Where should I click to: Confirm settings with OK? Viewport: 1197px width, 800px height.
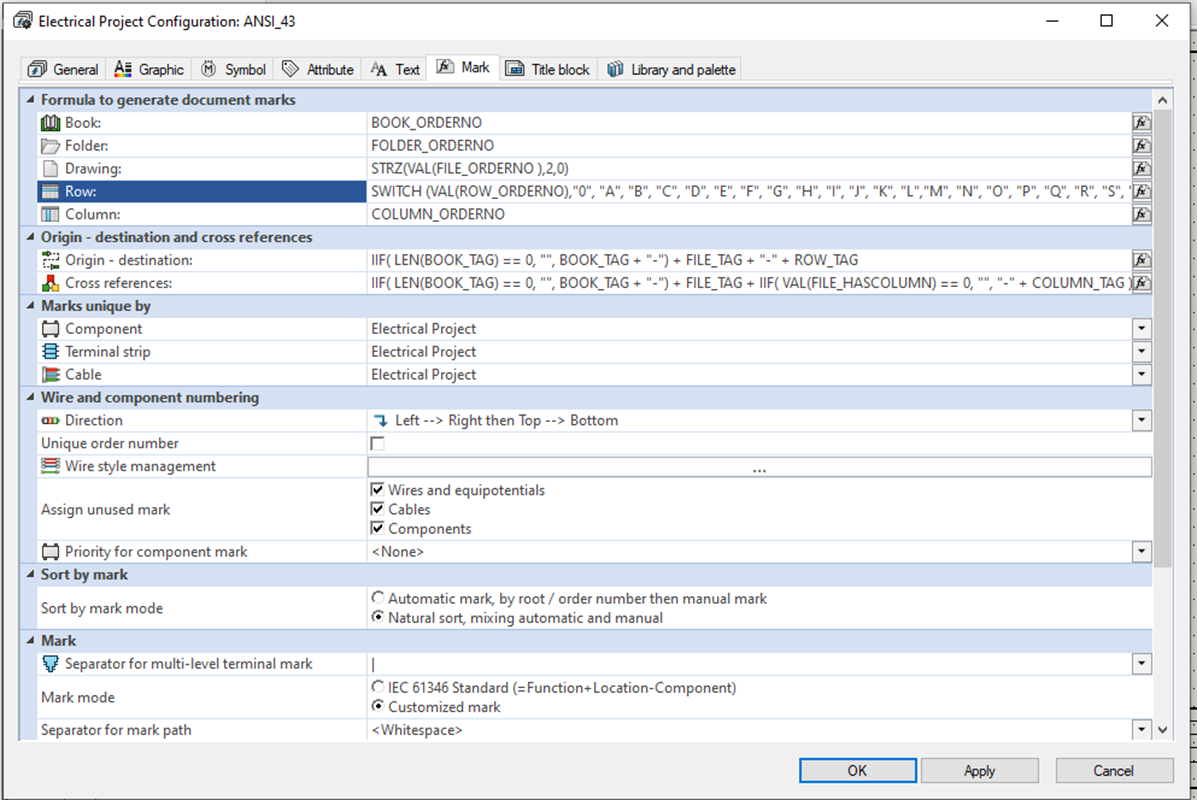click(857, 770)
